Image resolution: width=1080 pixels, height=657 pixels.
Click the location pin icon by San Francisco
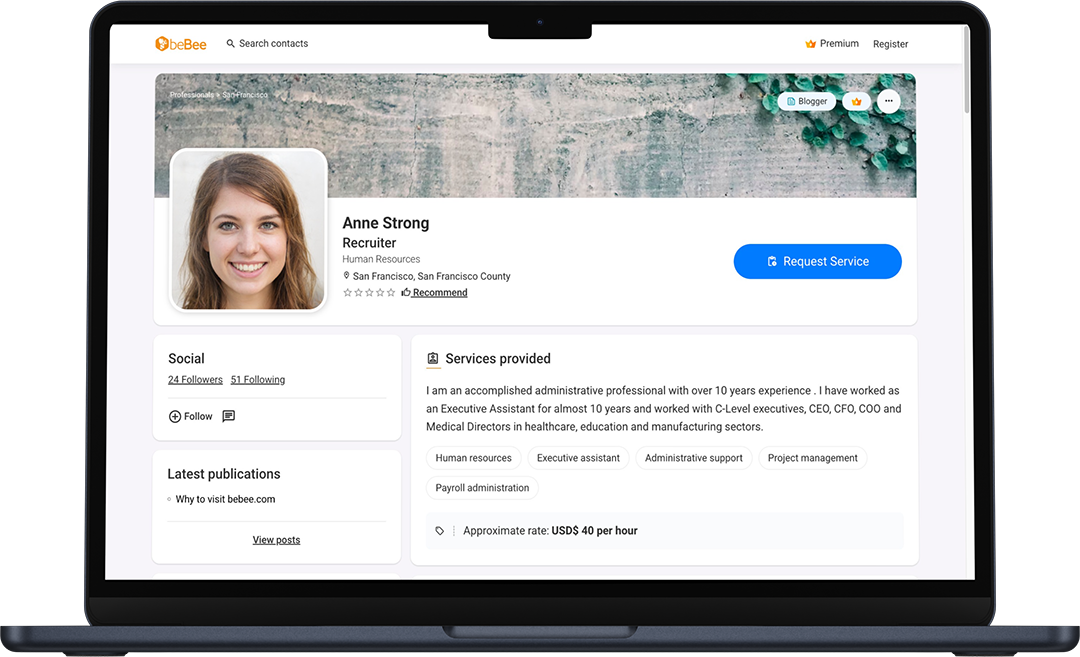tap(347, 276)
